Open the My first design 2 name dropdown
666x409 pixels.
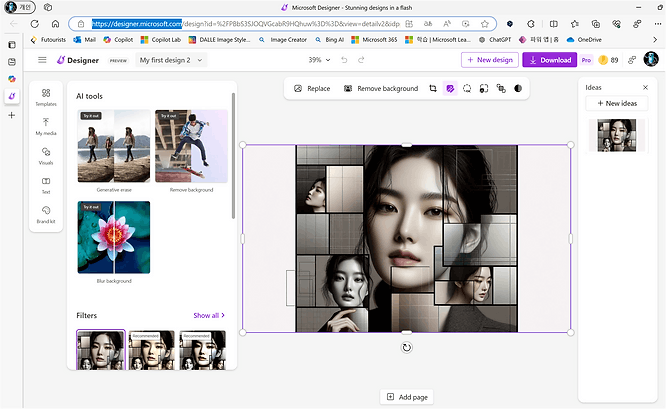(171, 60)
